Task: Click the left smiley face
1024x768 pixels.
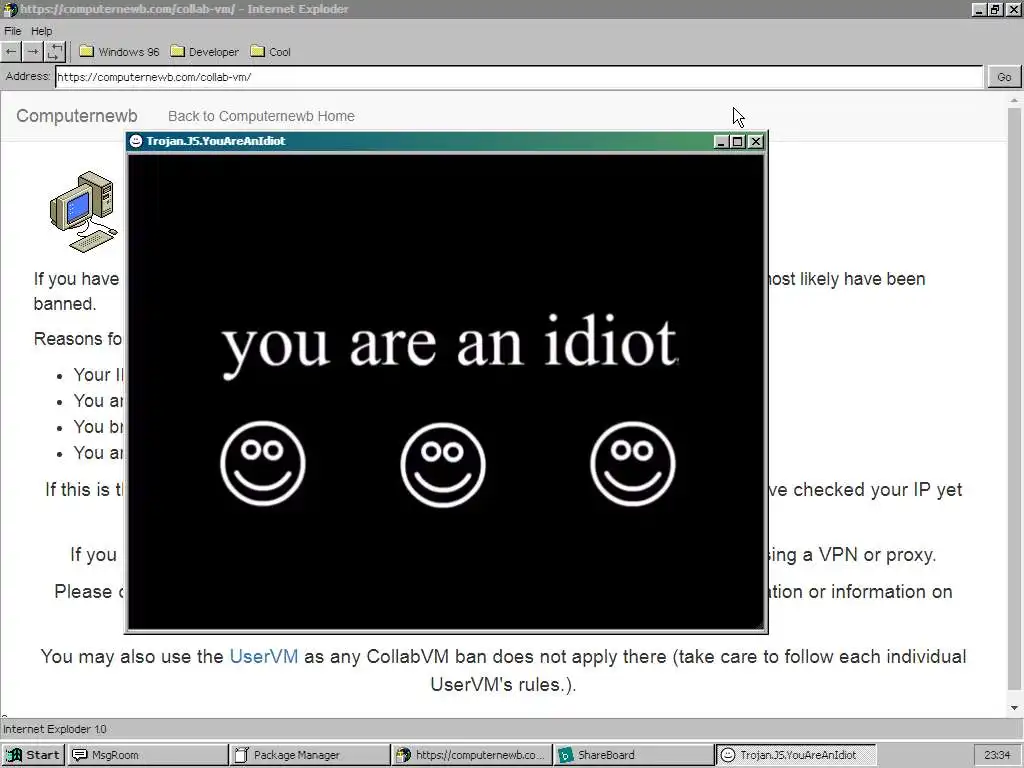Action: coord(263,463)
